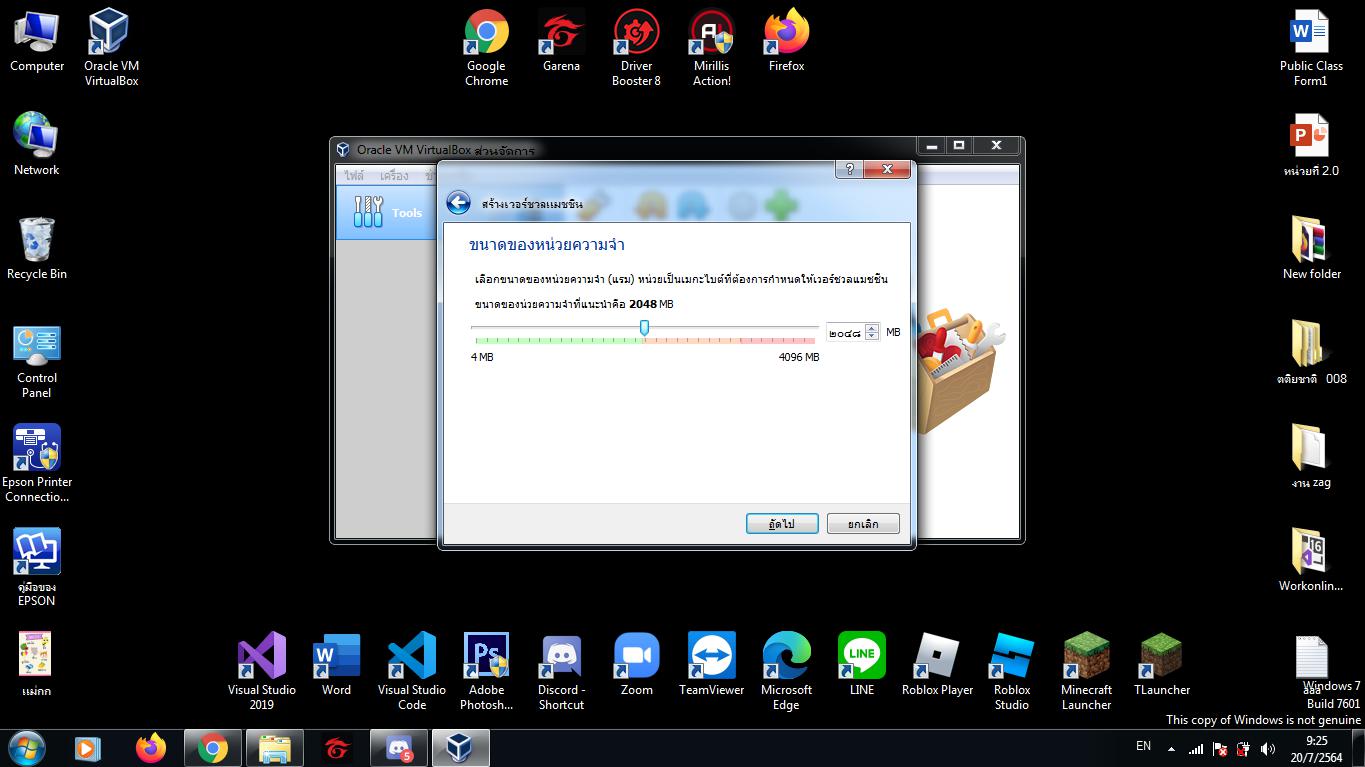Open the Firefox desktop shortcut
This screenshot has width=1365, height=767.
click(x=787, y=42)
